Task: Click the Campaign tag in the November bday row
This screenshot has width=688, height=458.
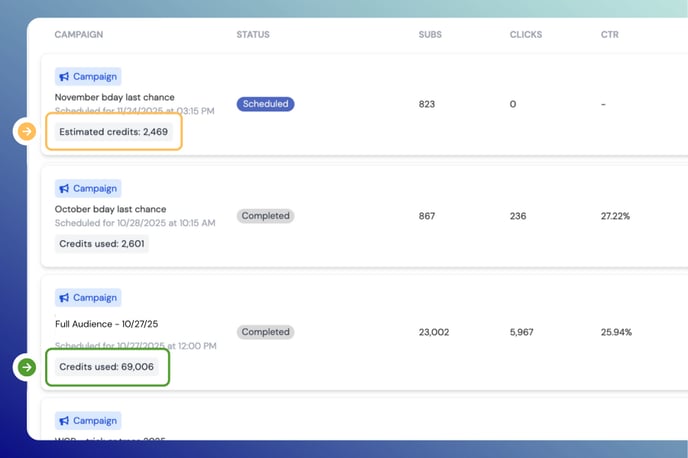Action: [x=88, y=77]
